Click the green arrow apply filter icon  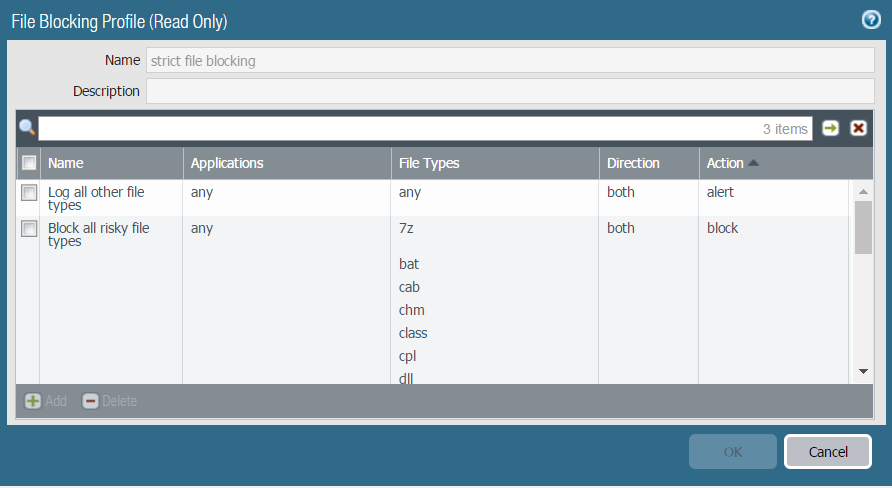(x=830, y=128)
